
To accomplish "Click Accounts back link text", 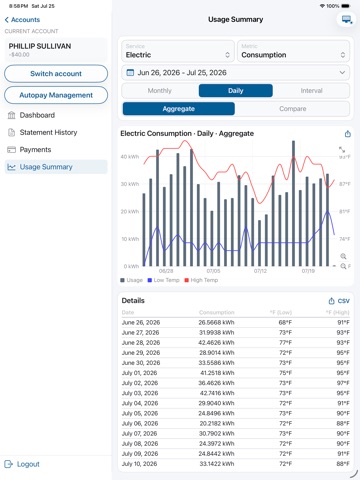I will point(25,20).
